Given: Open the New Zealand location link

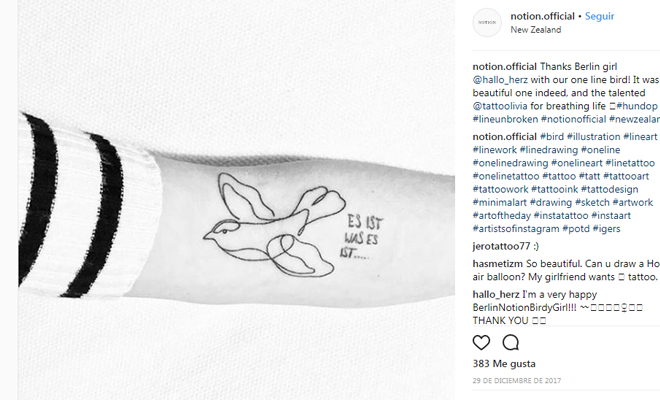Looking at the screenshot, I should (535, 30).
